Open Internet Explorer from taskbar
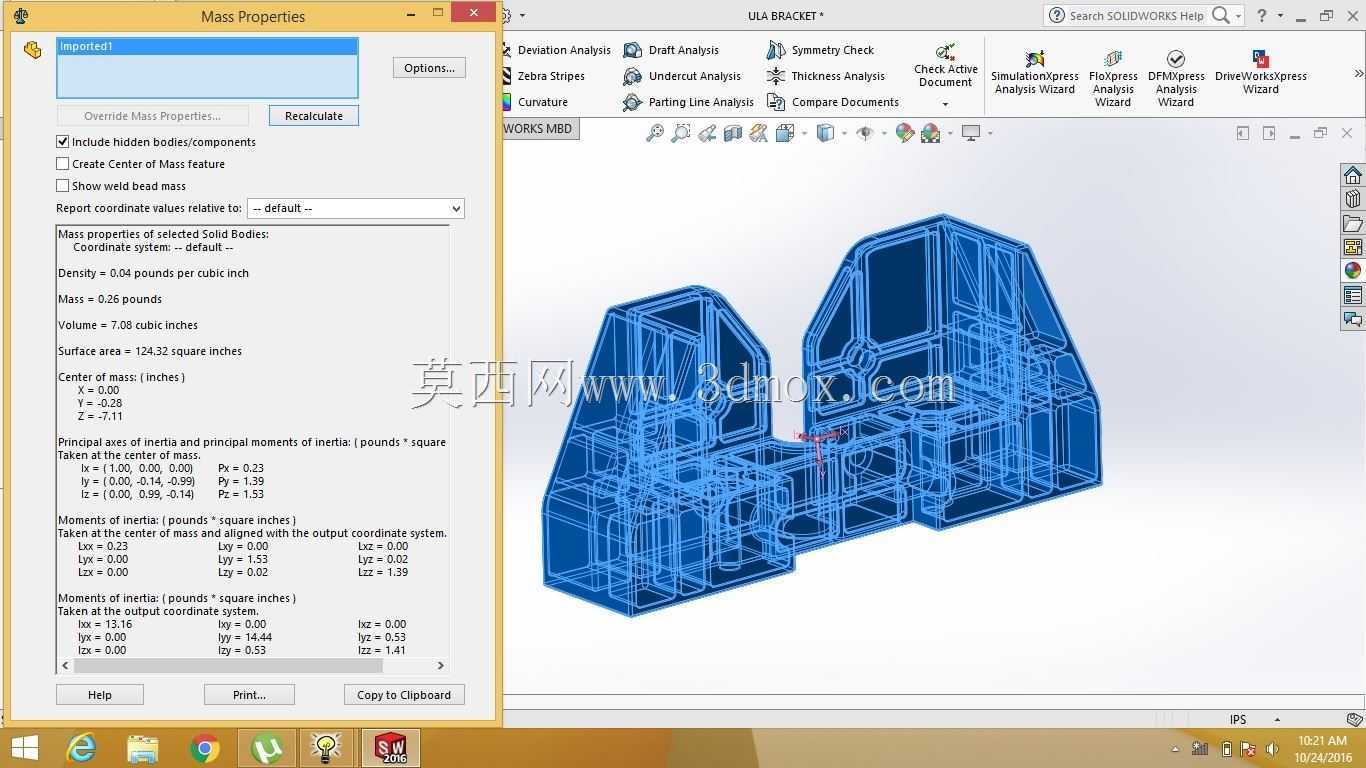The height and width of the screenshot is (768, 1366). click(x=81, y=748)
